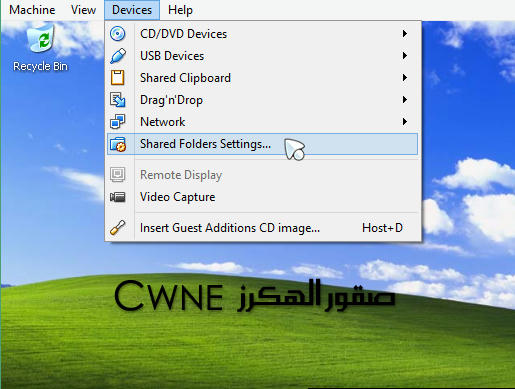Expand the Drag'n'Drop submenu arrow
This screenshot has width=515, height=389.
(x=405, y=100)
